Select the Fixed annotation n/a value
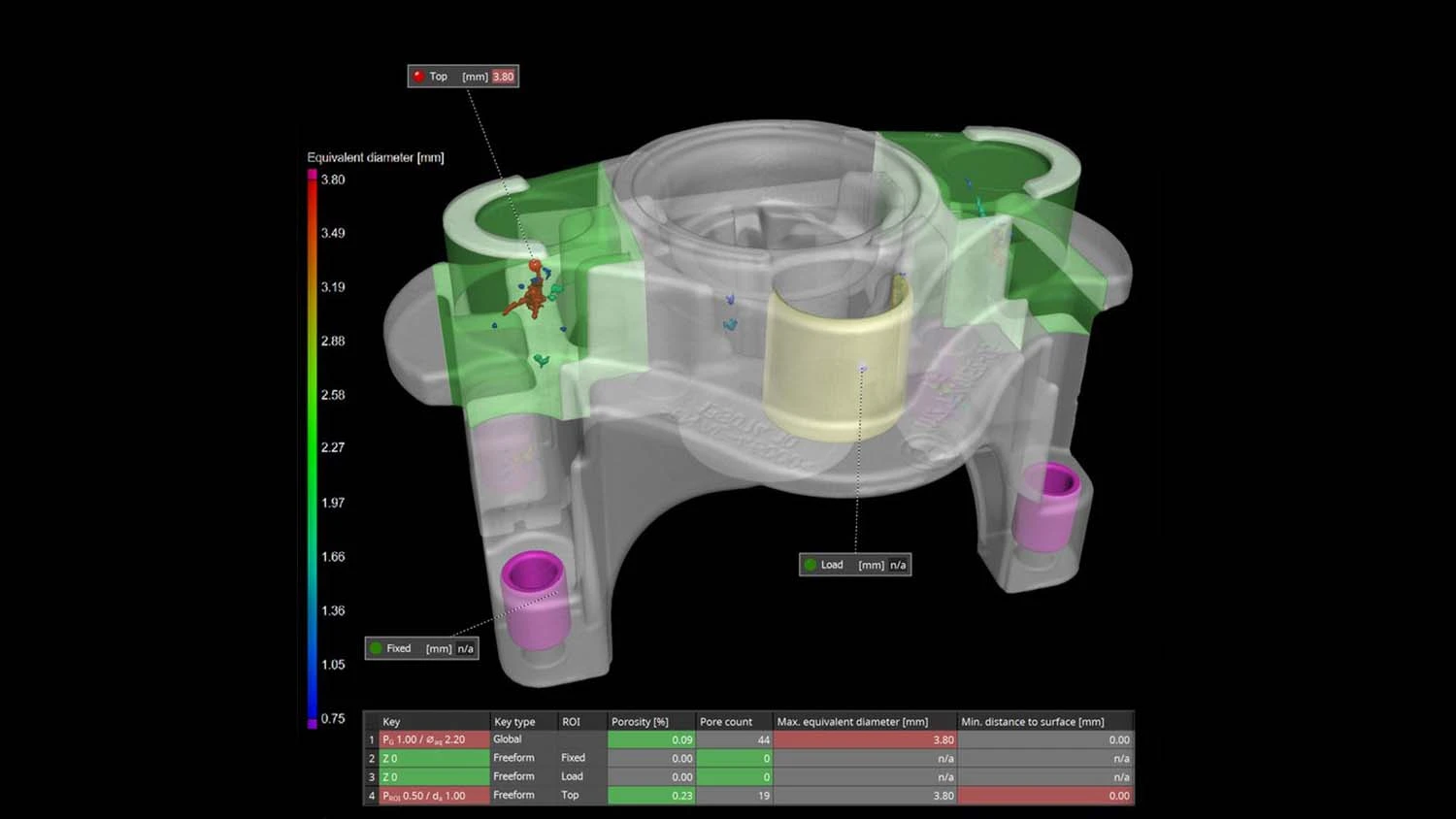1456x819 pixels. [466, 648]
